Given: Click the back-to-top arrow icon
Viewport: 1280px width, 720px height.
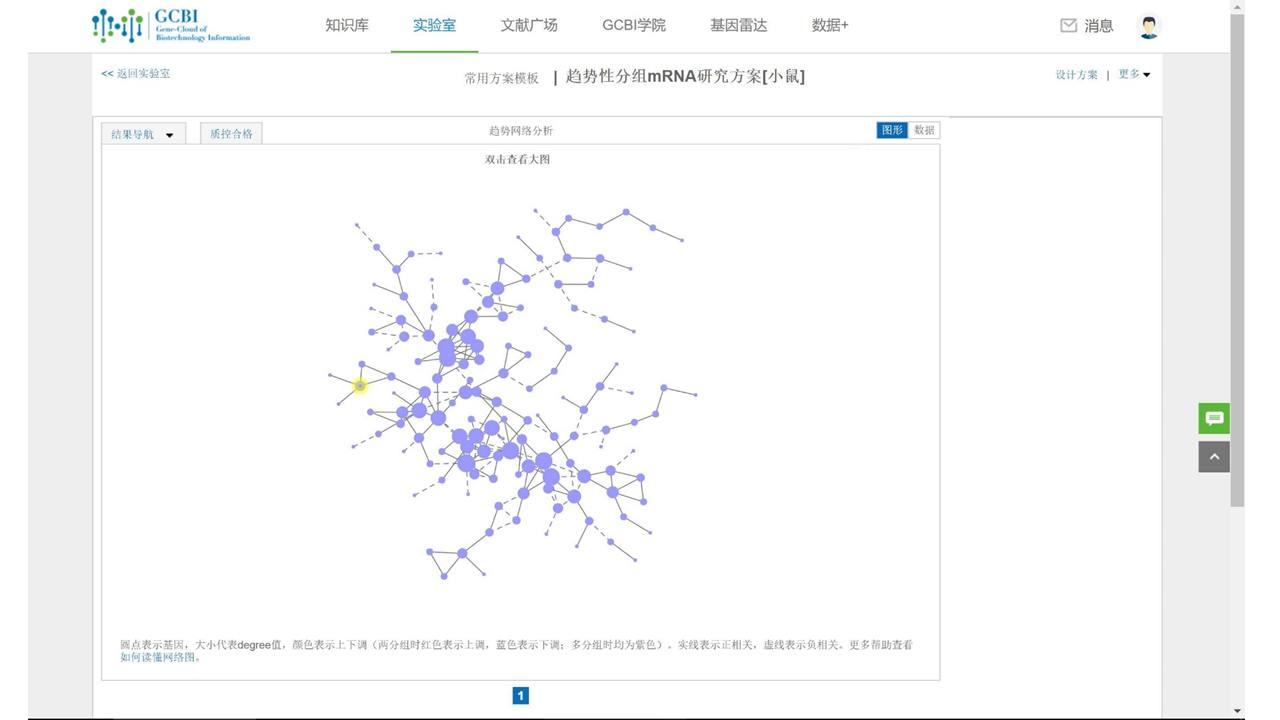Looking at the screenshot, I should click(1213, 456).
